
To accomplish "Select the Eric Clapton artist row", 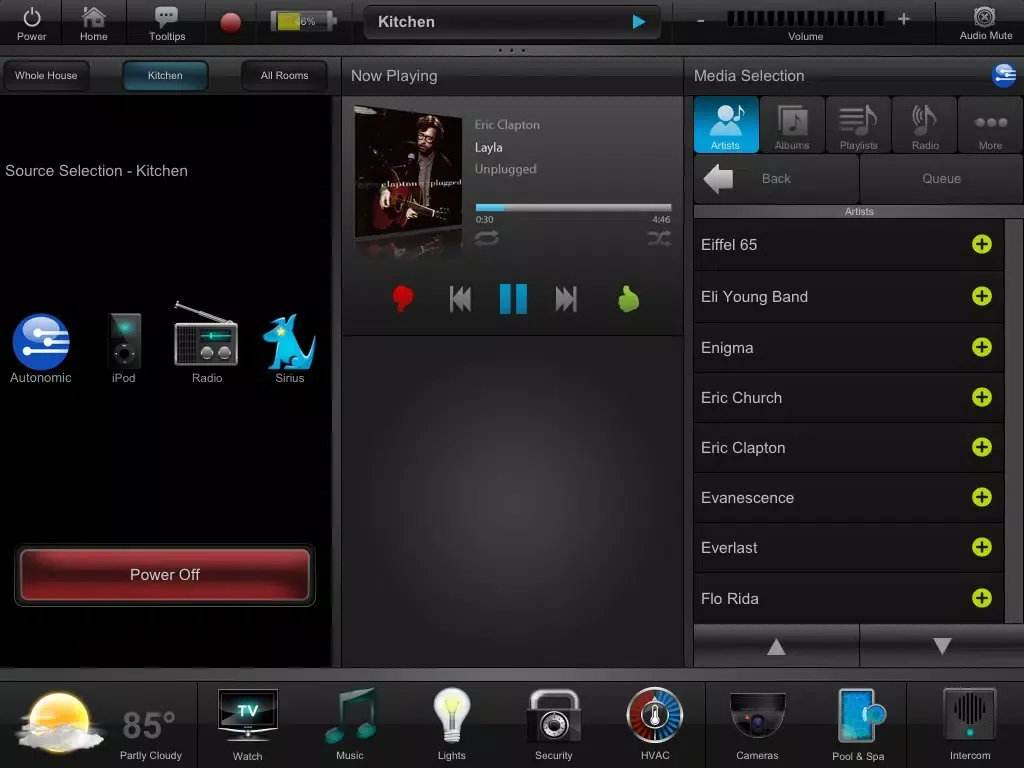I will [848, 448].
